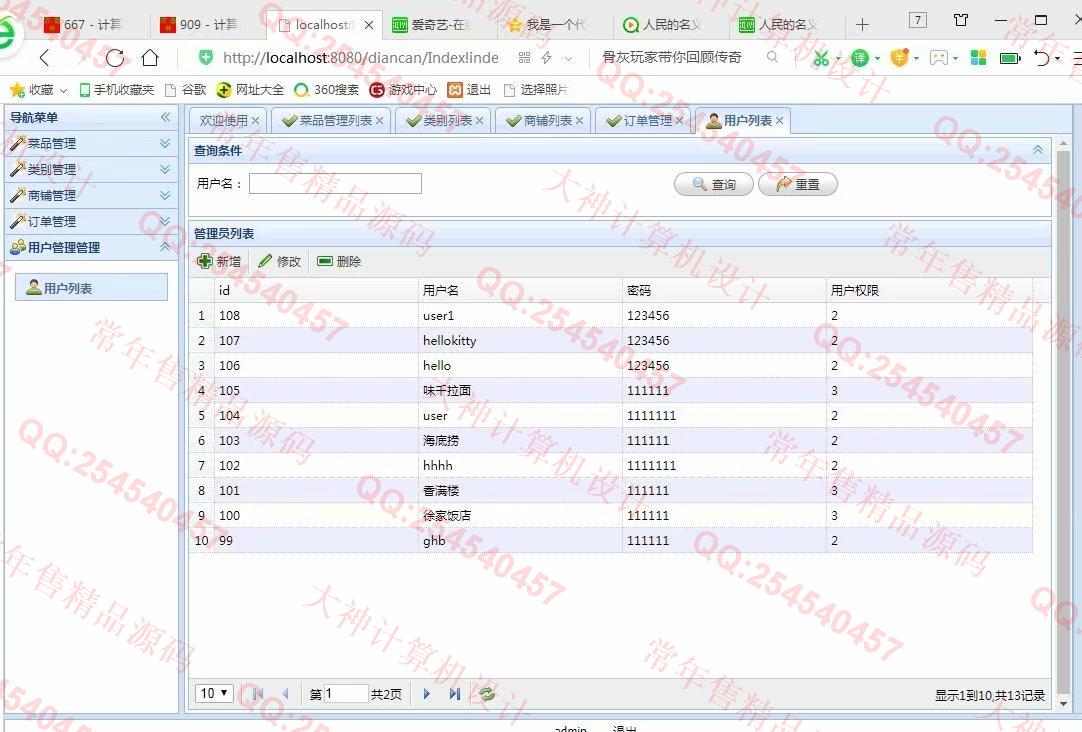Go to next page of grid
Viewport: 1082px width, 732px height.
pyautogui.click(x=426, y=694)
